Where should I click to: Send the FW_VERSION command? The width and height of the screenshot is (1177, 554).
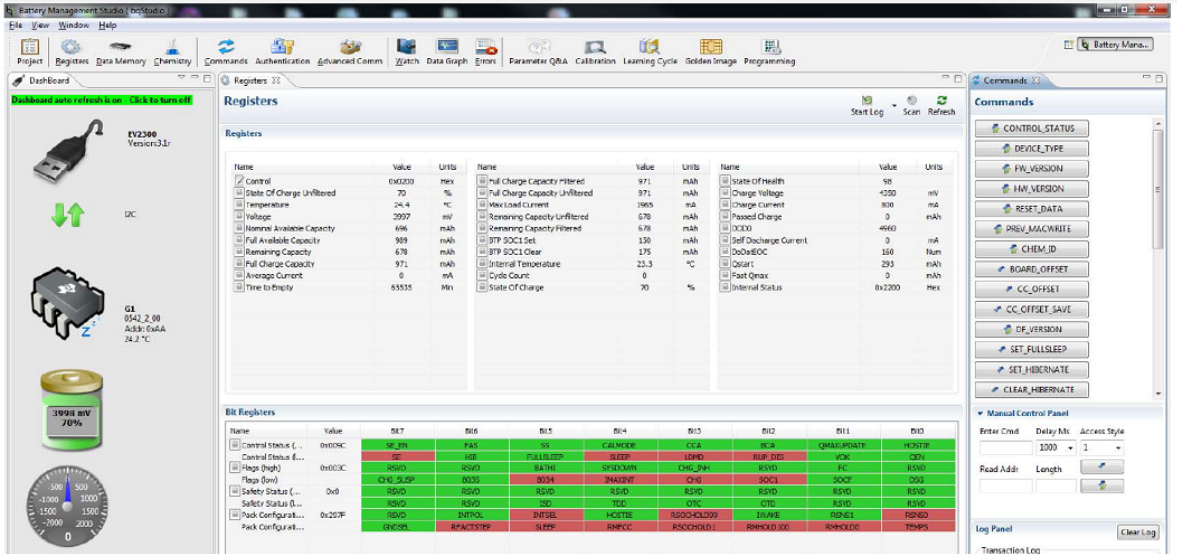[x=1032, y=169]
